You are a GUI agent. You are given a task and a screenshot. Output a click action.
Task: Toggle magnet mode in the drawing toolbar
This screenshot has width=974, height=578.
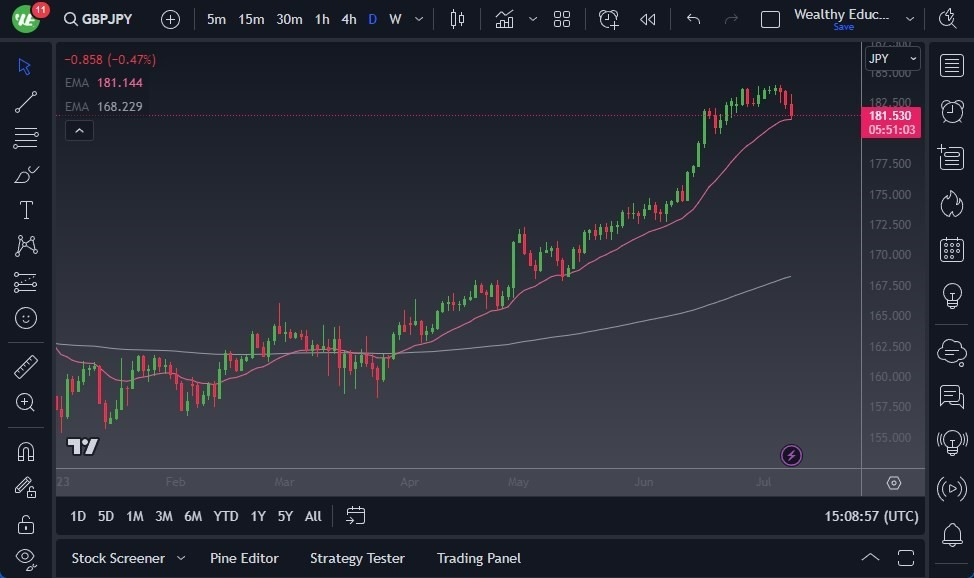coord(25,450)
